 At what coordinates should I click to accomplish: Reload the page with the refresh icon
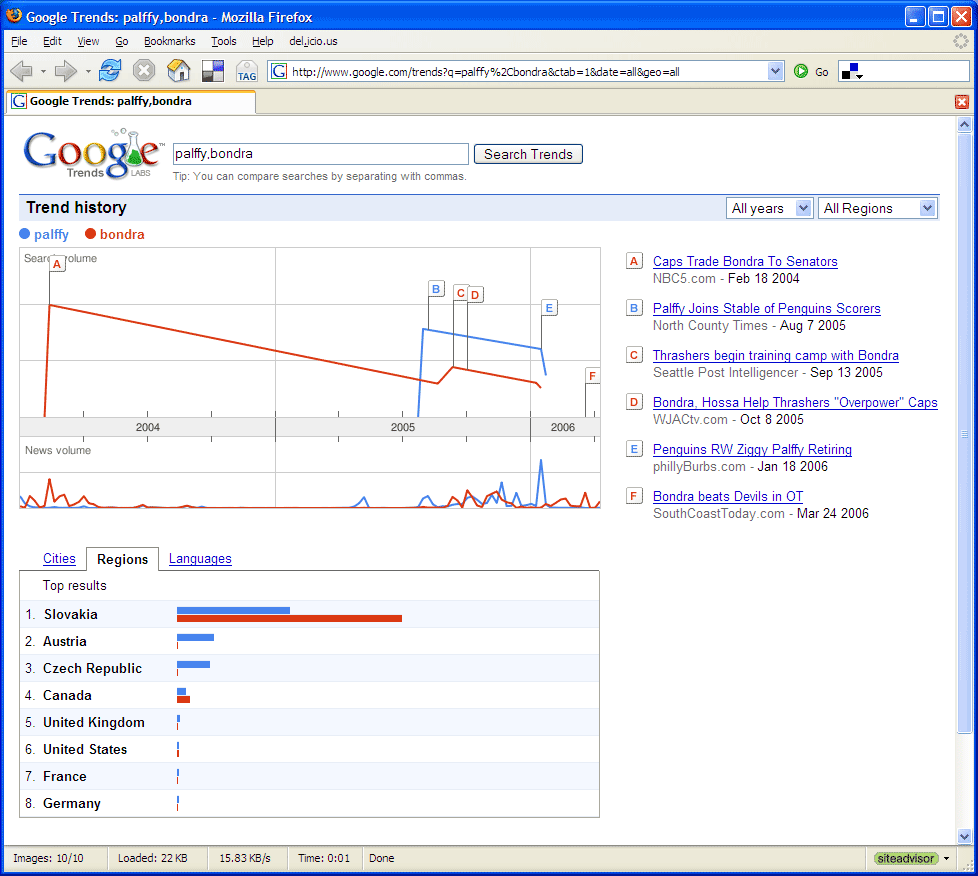110,71
